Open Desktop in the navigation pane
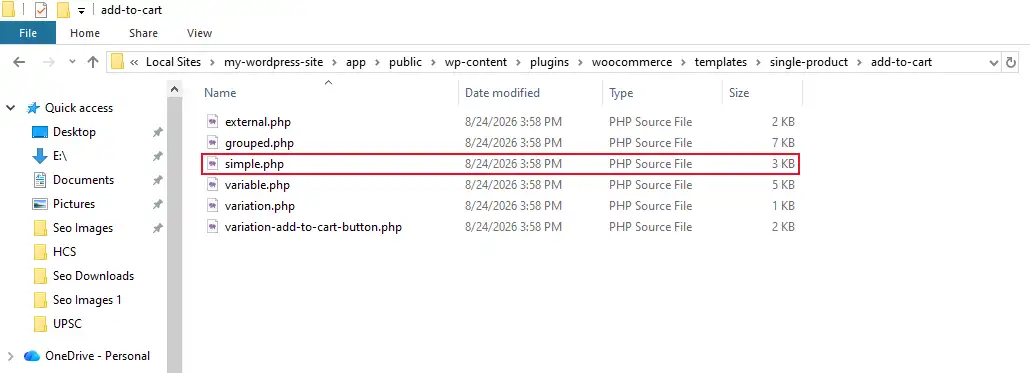Viewport: 1030px width, 373px height. pos(74,132)
